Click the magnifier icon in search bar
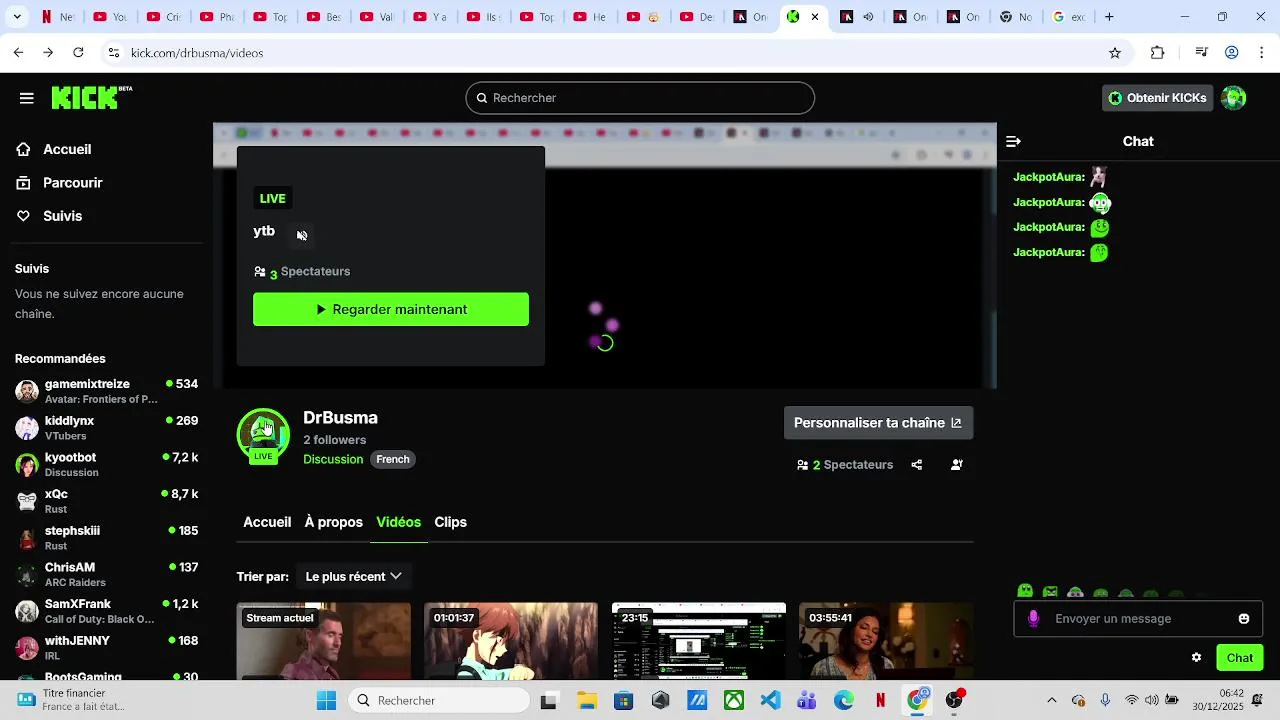 pos(482,98)
